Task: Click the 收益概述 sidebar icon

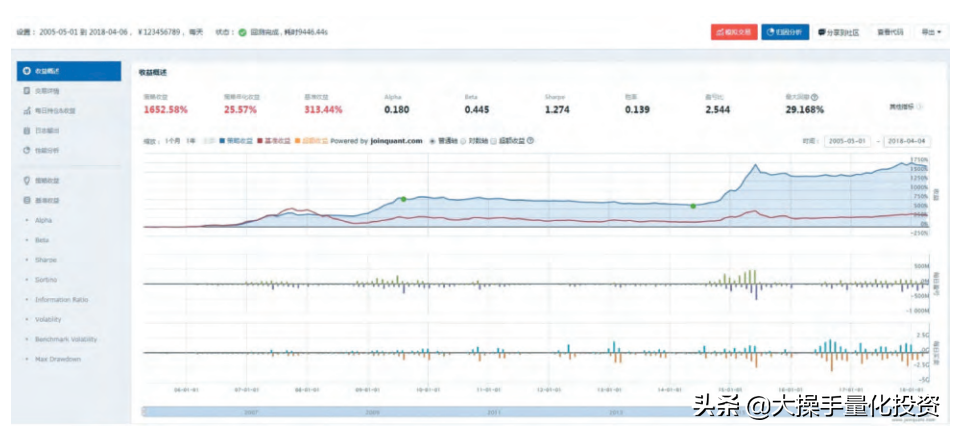Action: (26, 72)
